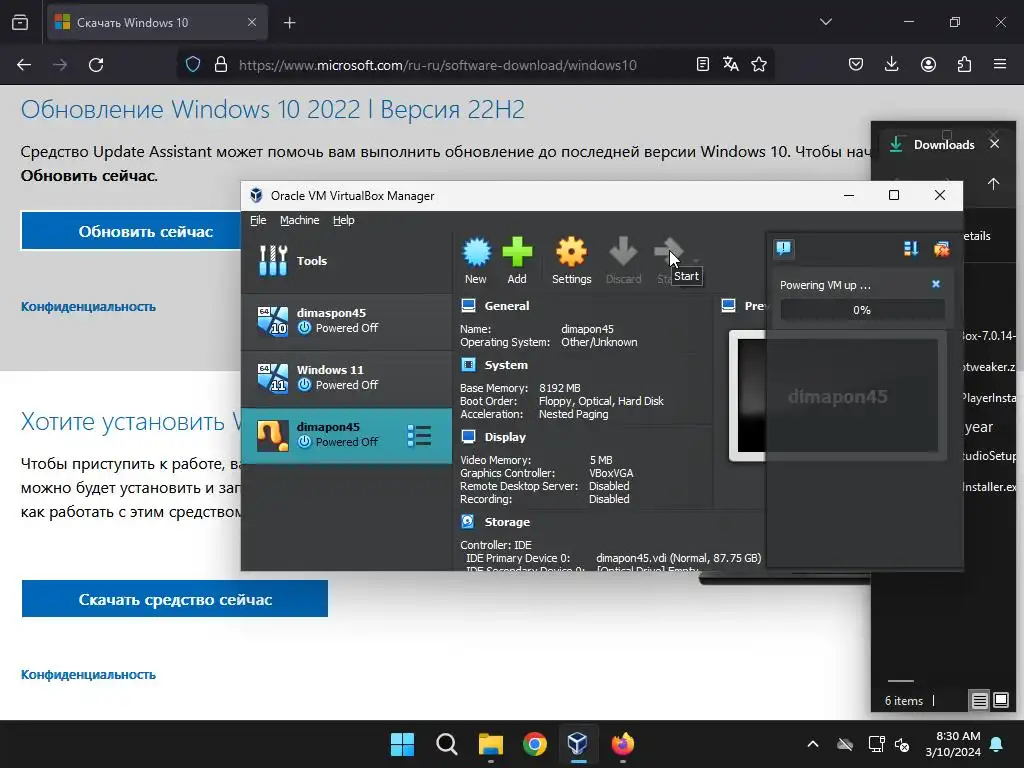Click the tracking protection shield icon
Viewport: 1024px width, 768px height.
click(x=193, y=64)
